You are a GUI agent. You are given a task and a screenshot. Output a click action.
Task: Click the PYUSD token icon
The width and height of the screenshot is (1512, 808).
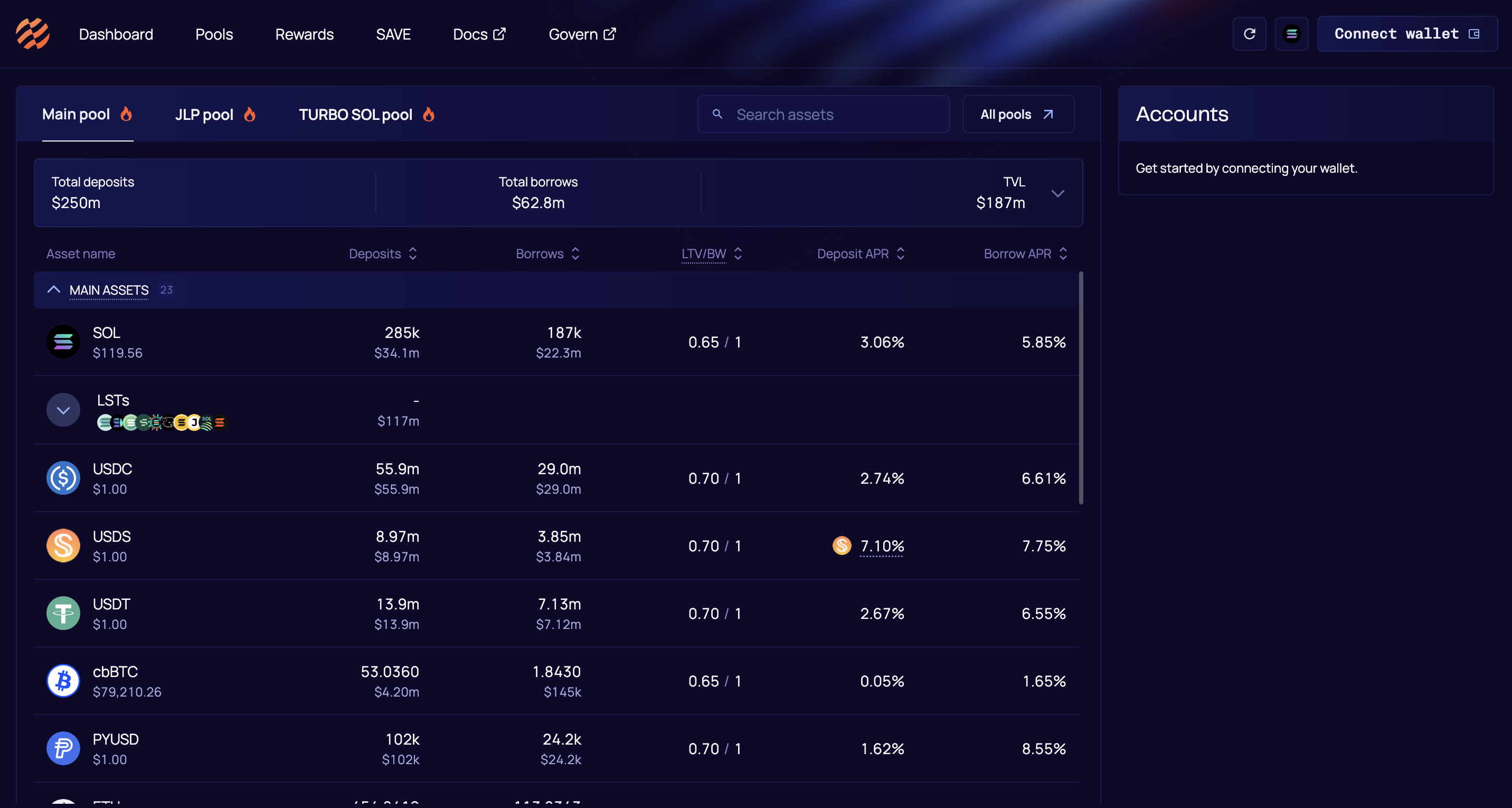[63, 748]
